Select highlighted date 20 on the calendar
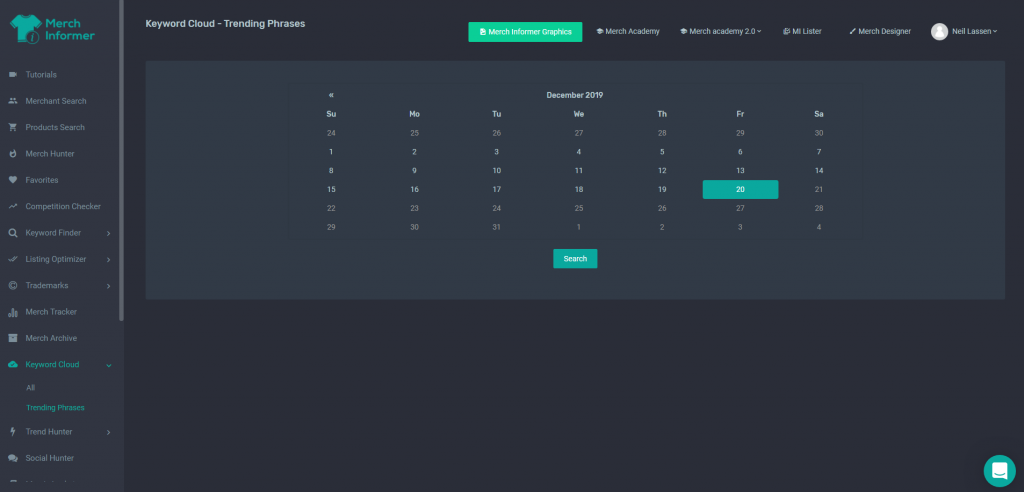1024x492 pixels. coord(740,189)
